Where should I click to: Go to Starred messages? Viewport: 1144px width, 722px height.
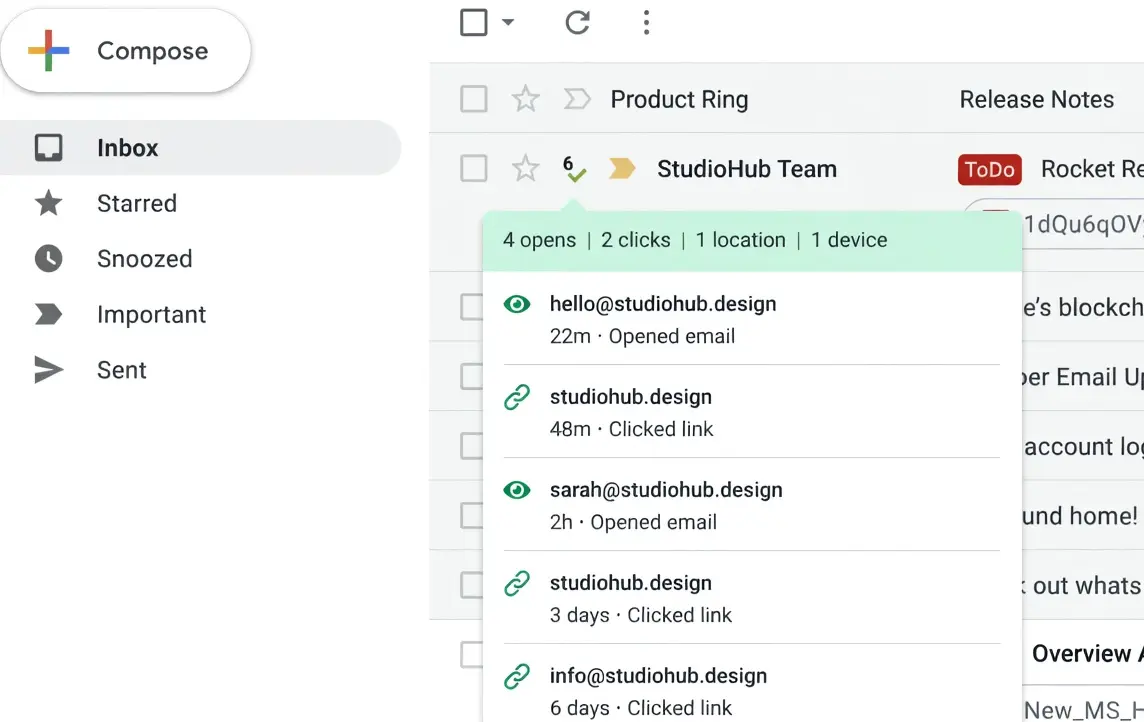[136, 203]
